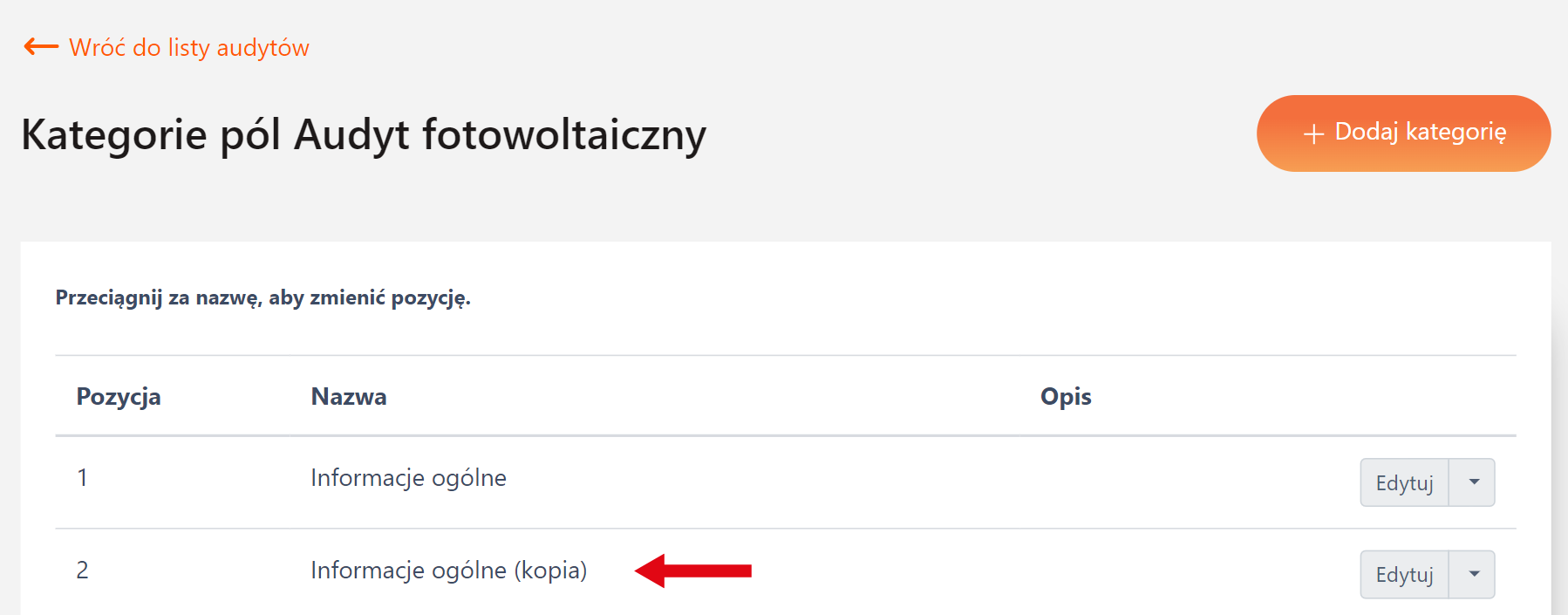Click the 'Informacje ogólne (kopia)' name
1568x615 pixels.
click(448, 571)
